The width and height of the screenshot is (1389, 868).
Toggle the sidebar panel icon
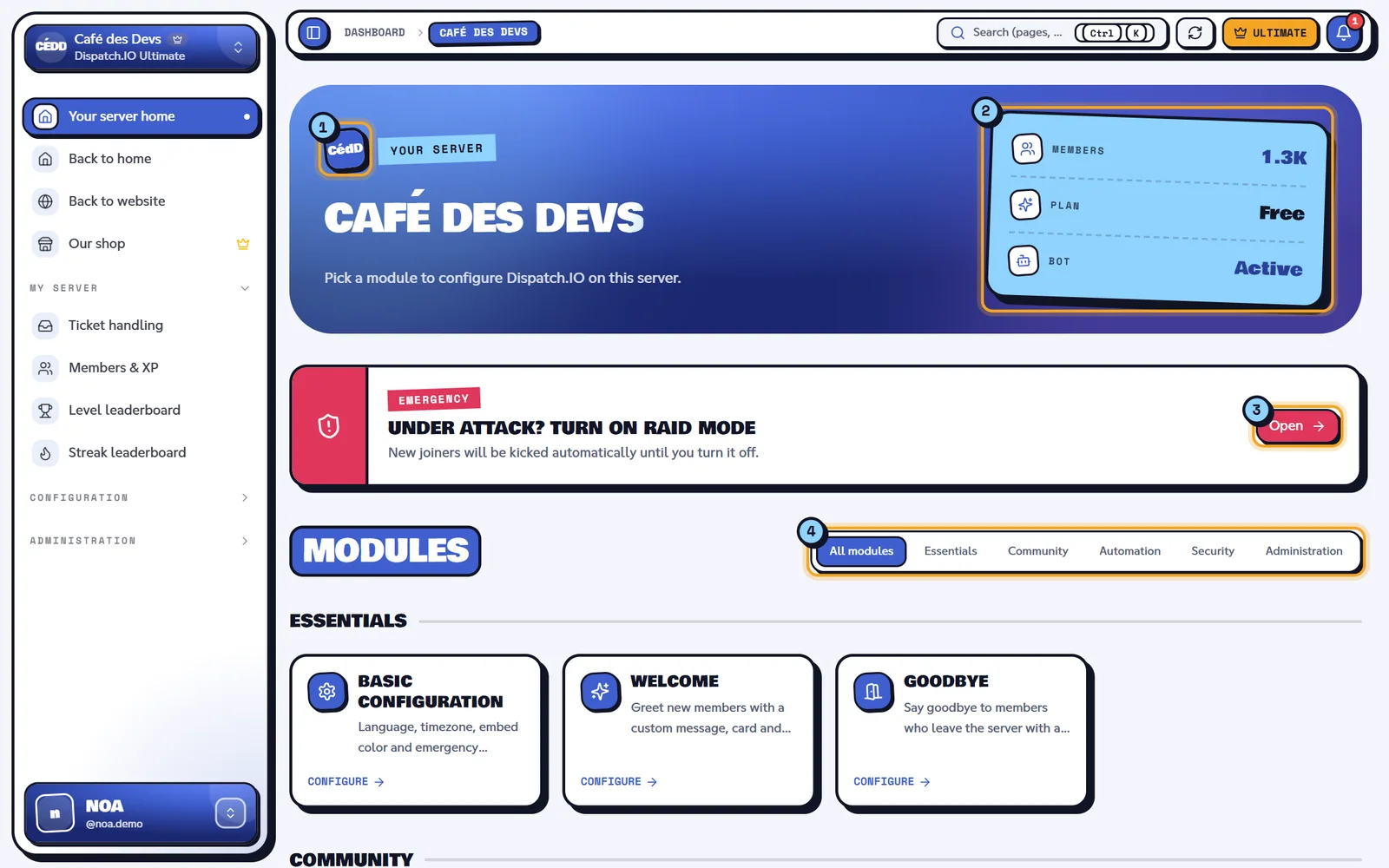(x=313, y=33)
